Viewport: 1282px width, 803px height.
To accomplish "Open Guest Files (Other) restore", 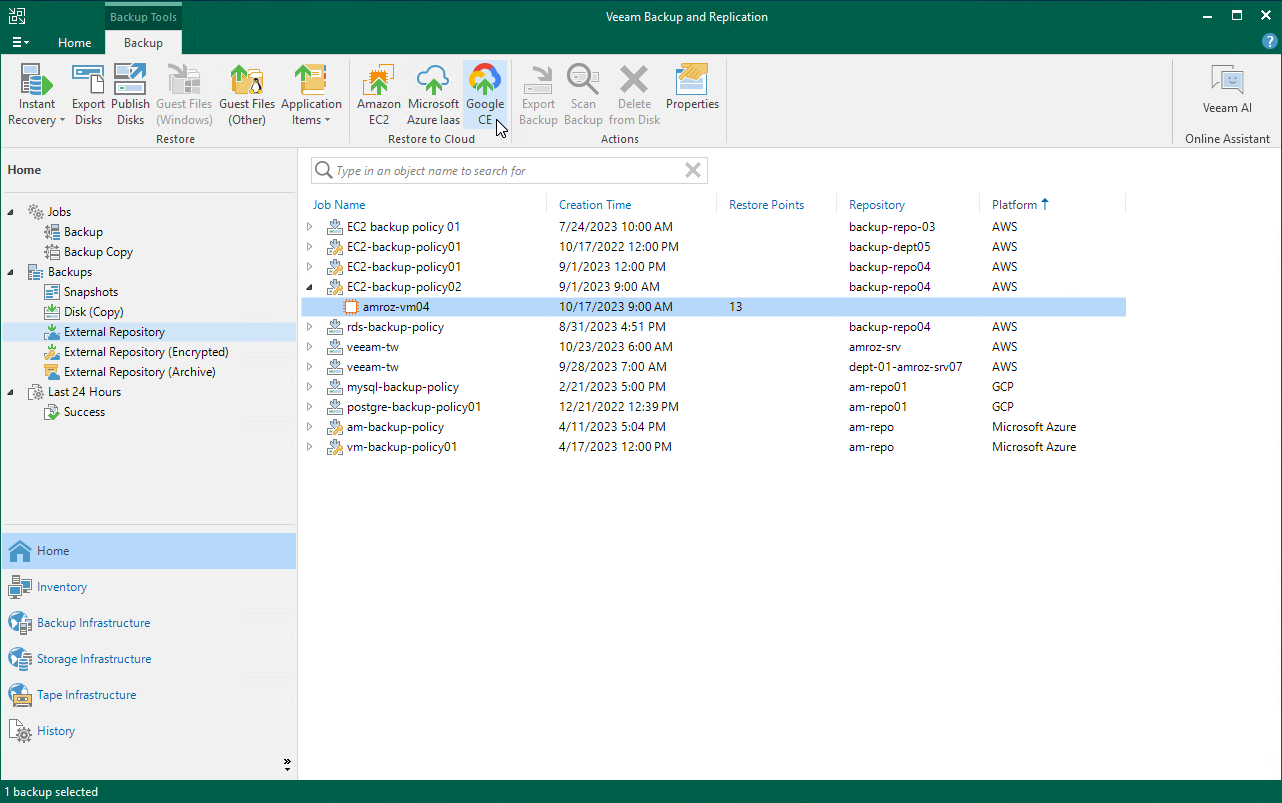I will click(247, 96).
